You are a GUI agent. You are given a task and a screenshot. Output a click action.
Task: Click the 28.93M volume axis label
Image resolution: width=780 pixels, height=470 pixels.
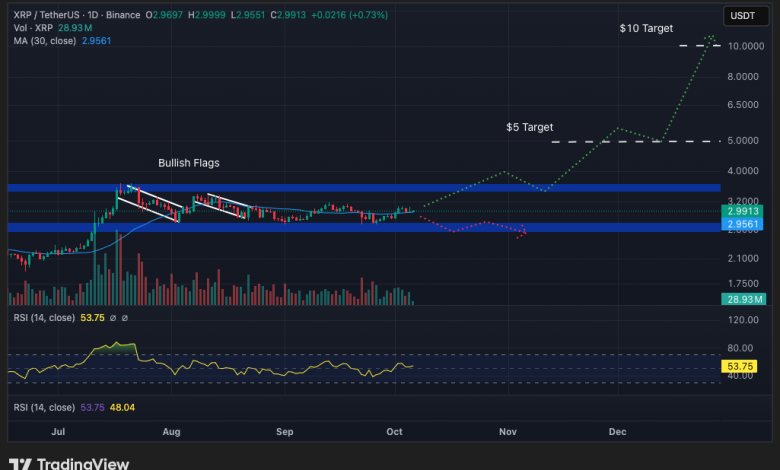point(745,300)
